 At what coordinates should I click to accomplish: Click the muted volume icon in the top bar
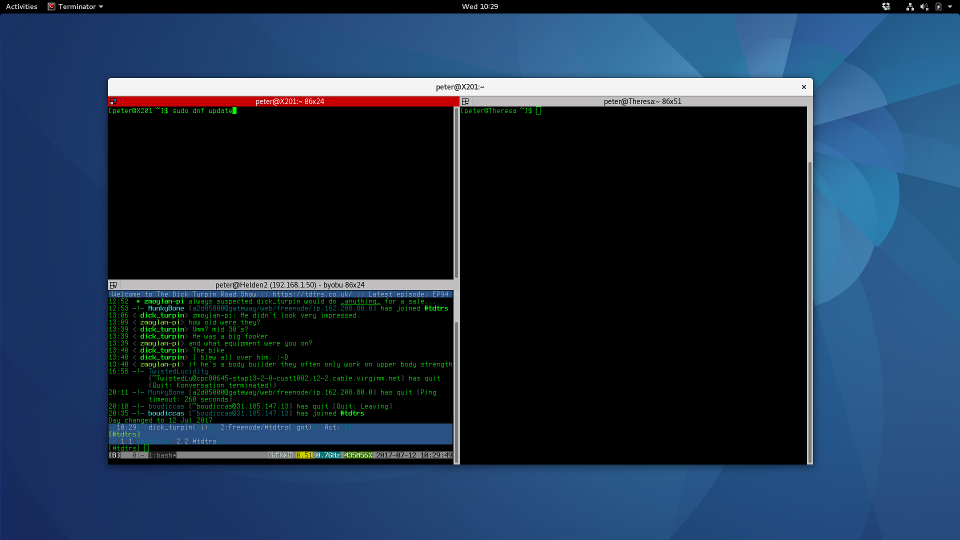924,7
